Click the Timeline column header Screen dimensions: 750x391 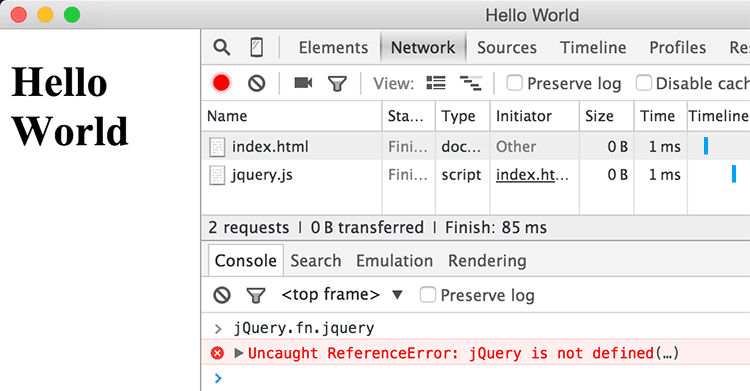pyautogui.click(x=718, y=116)
